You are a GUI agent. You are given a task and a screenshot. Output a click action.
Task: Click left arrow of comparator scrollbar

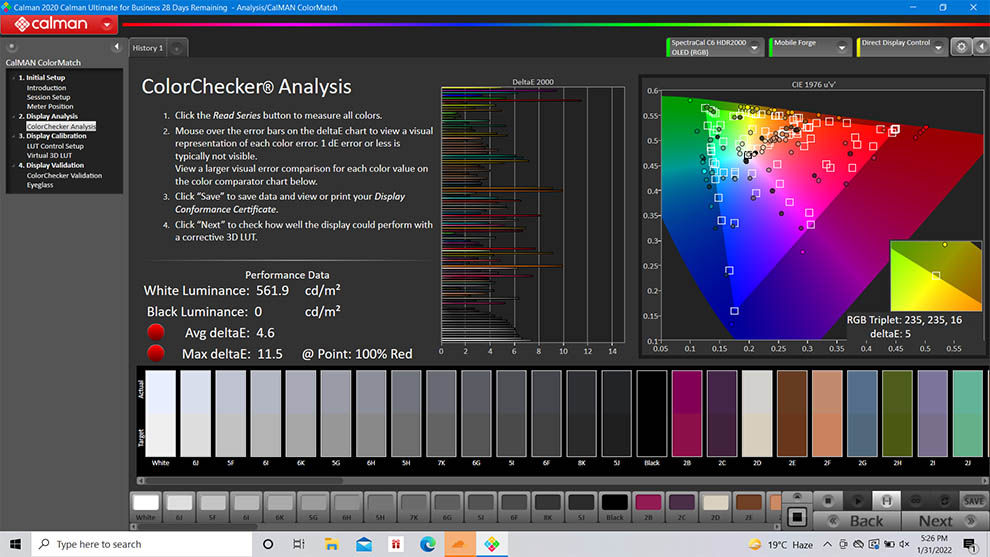140,481
